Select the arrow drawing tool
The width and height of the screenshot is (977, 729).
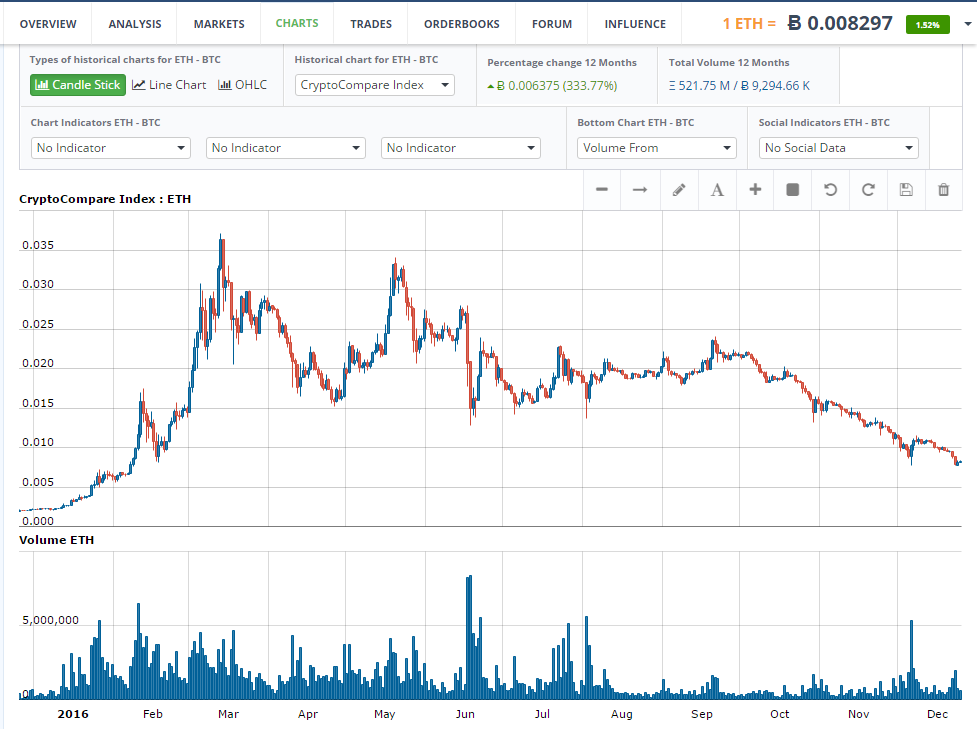pos(640,190)
